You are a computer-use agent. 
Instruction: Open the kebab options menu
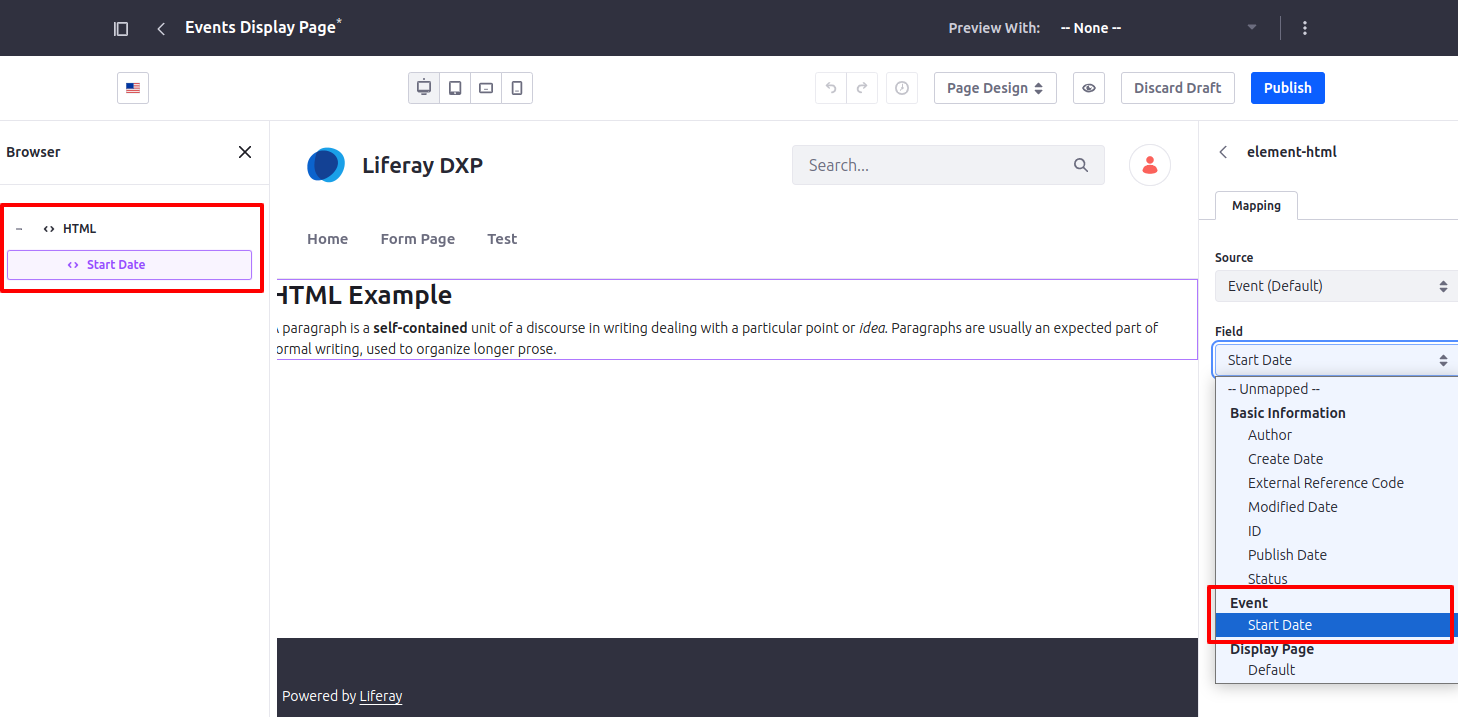[1305, 28]
